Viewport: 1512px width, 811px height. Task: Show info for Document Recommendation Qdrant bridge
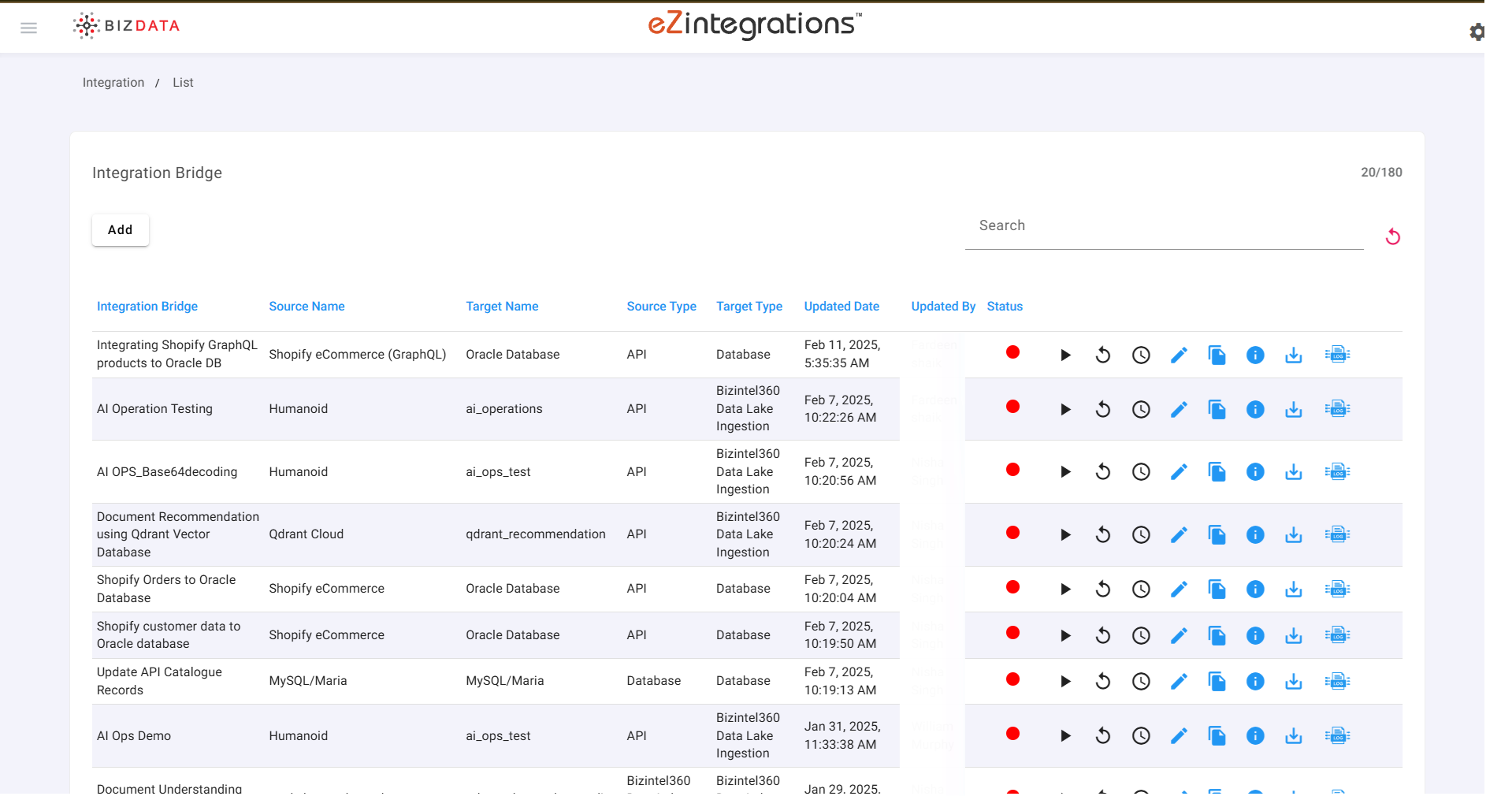(x=1255, y=534)
